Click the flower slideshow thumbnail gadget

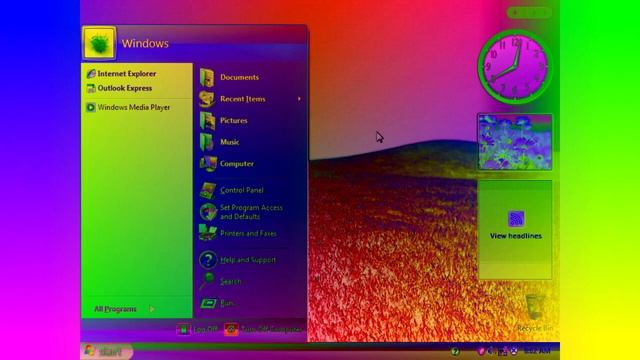(515, 142)
